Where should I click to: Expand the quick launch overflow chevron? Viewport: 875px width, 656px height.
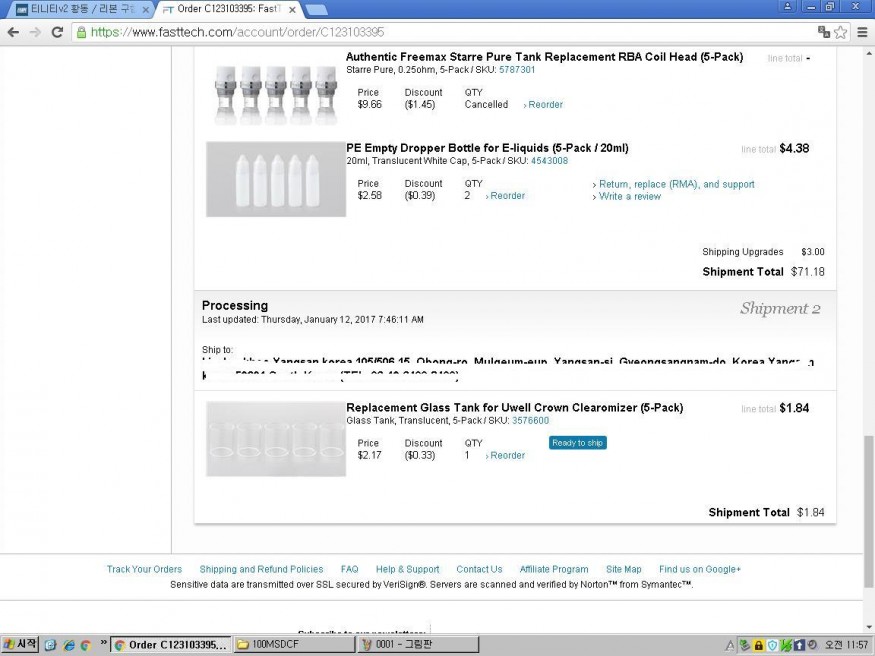[x=103, y=643]
